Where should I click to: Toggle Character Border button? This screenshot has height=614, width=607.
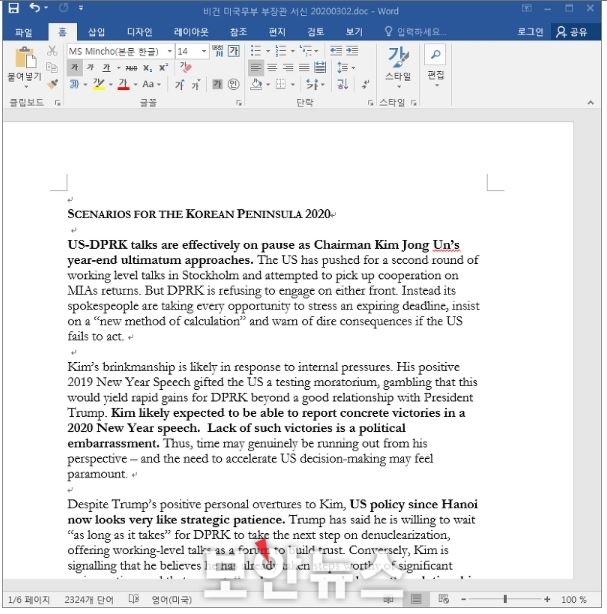[x=234, y=51]
